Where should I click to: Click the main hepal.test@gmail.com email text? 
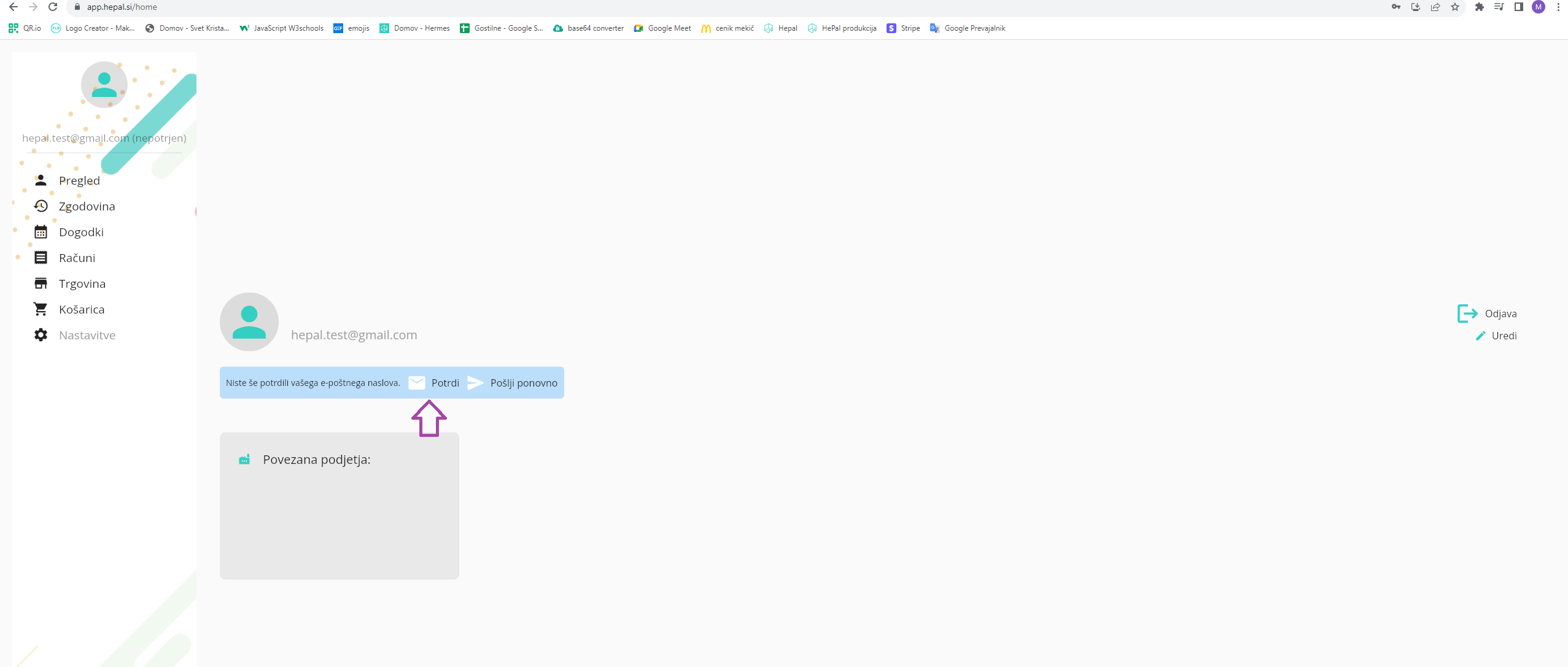point(354,335)
